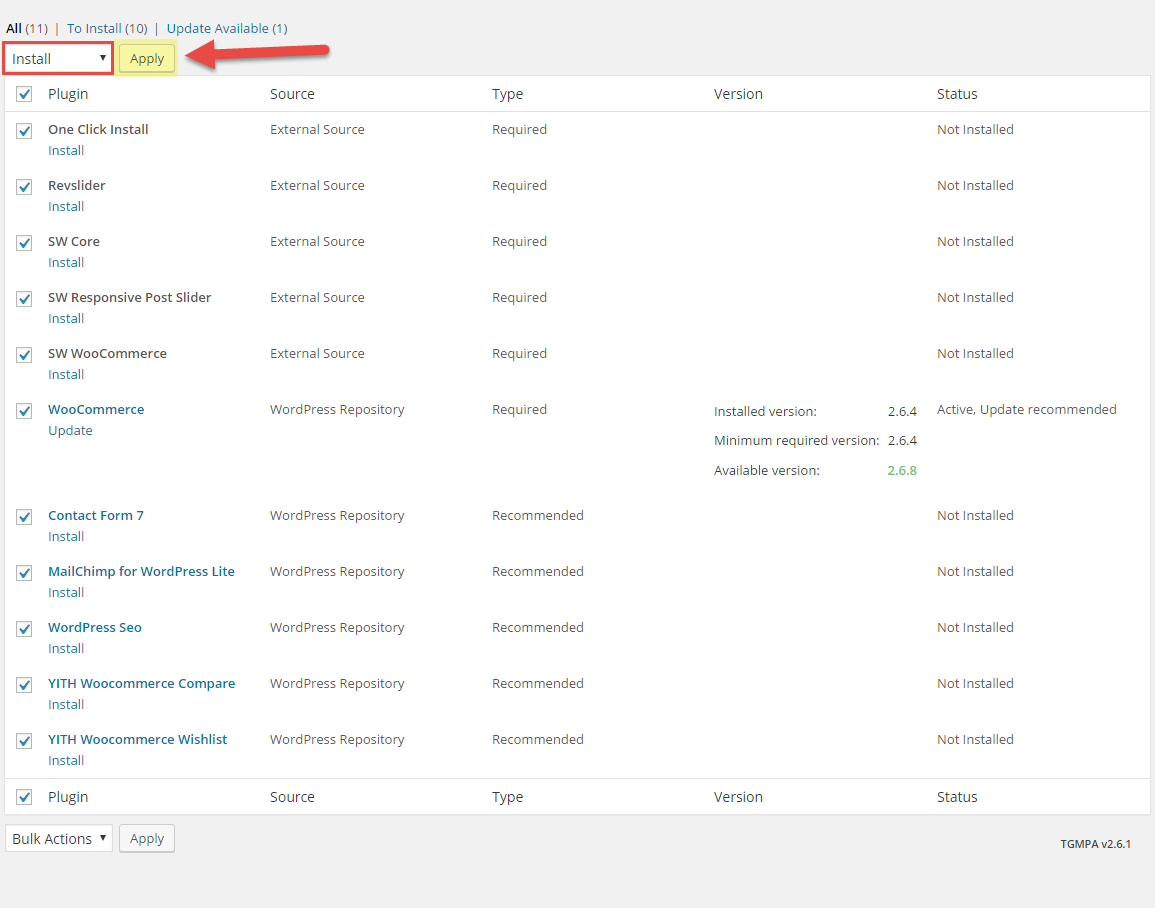Click WooCommerce 'Available version:' label
The image size is (1155, 908).
(x=767, y=471)
